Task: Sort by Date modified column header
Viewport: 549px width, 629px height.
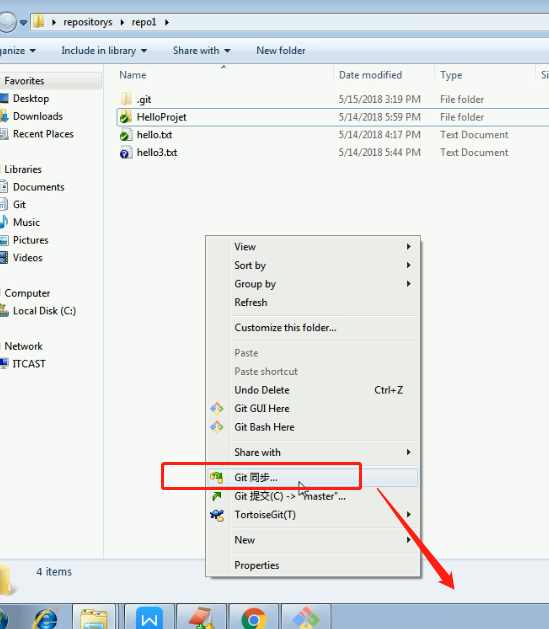Action: (371, 75)
